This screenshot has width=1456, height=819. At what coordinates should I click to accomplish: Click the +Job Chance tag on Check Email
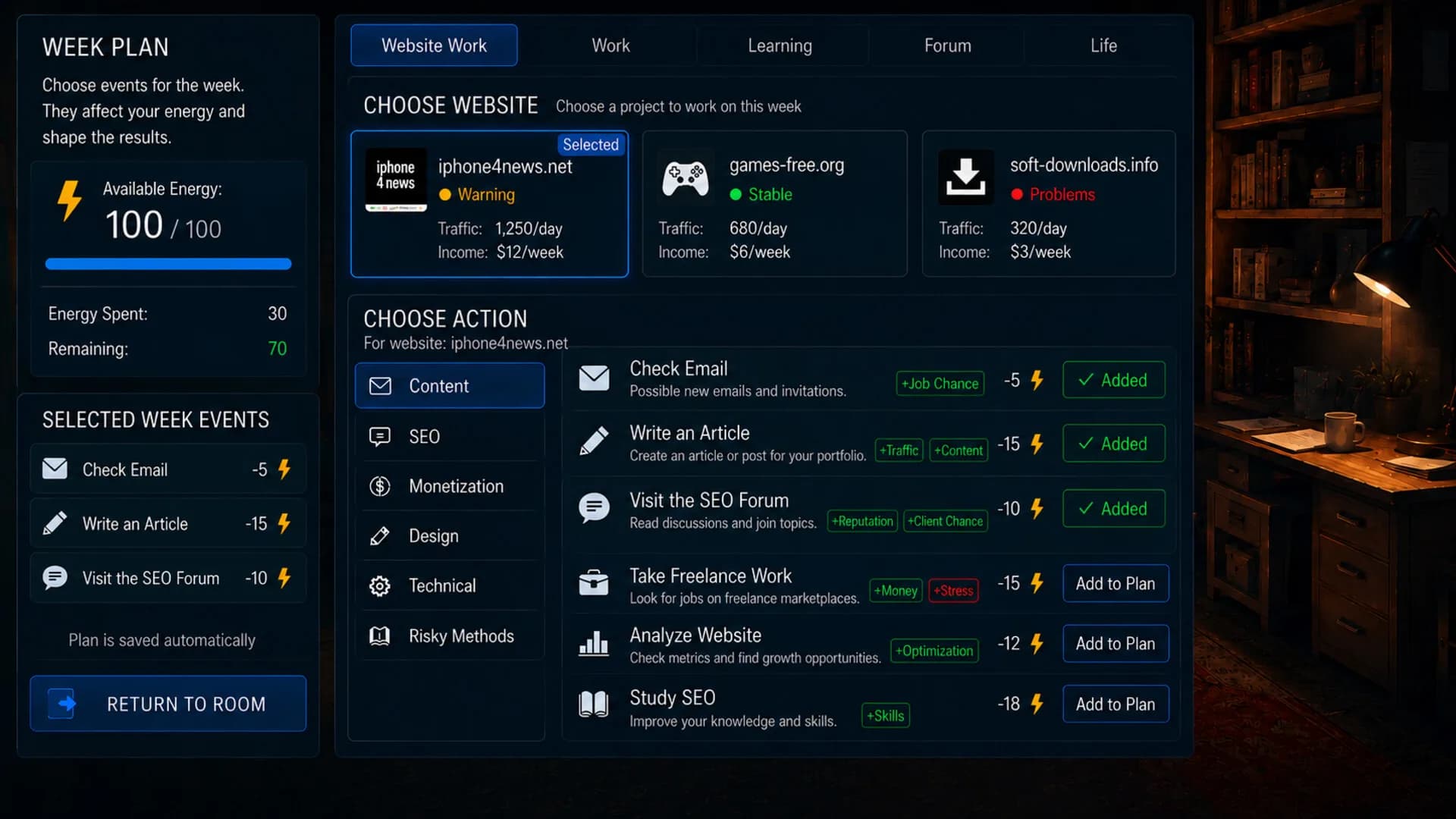coord(940,384)
